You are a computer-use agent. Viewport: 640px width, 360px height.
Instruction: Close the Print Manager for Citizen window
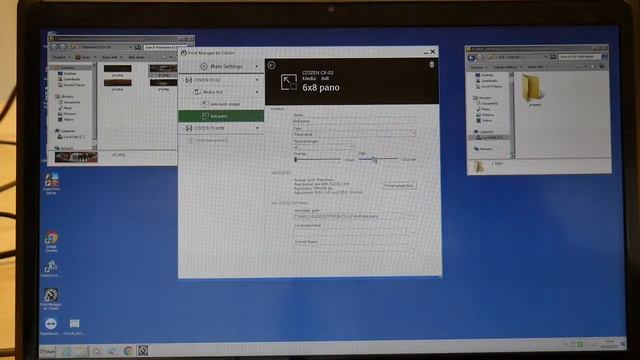(x=433, y=52)
